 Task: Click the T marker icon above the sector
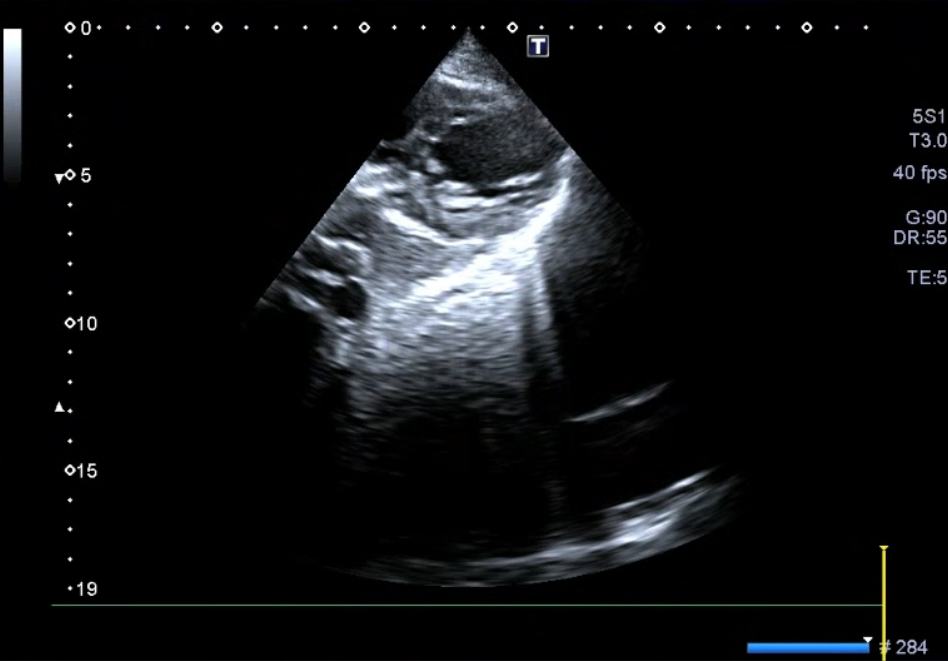537,46
